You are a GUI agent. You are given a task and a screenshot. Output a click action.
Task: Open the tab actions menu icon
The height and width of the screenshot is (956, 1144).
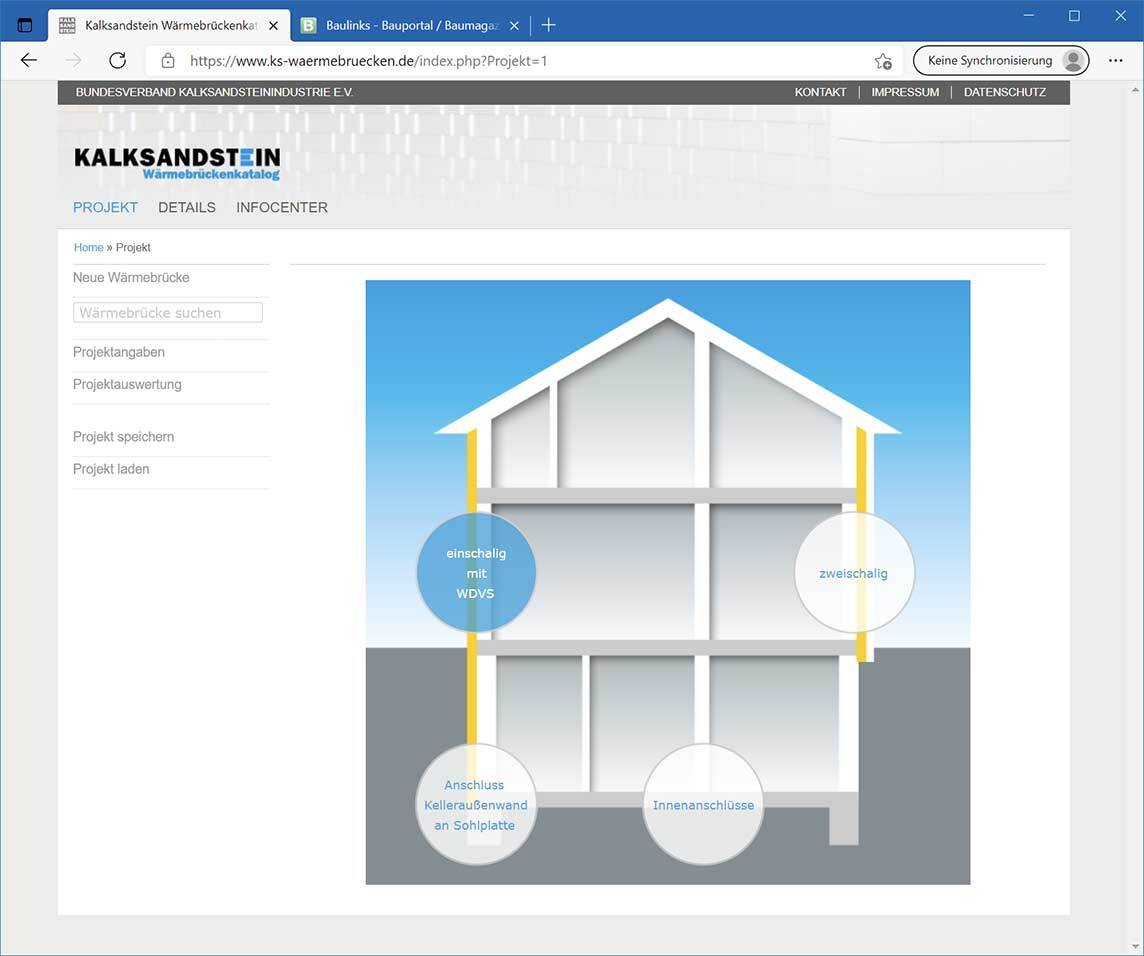25,26
